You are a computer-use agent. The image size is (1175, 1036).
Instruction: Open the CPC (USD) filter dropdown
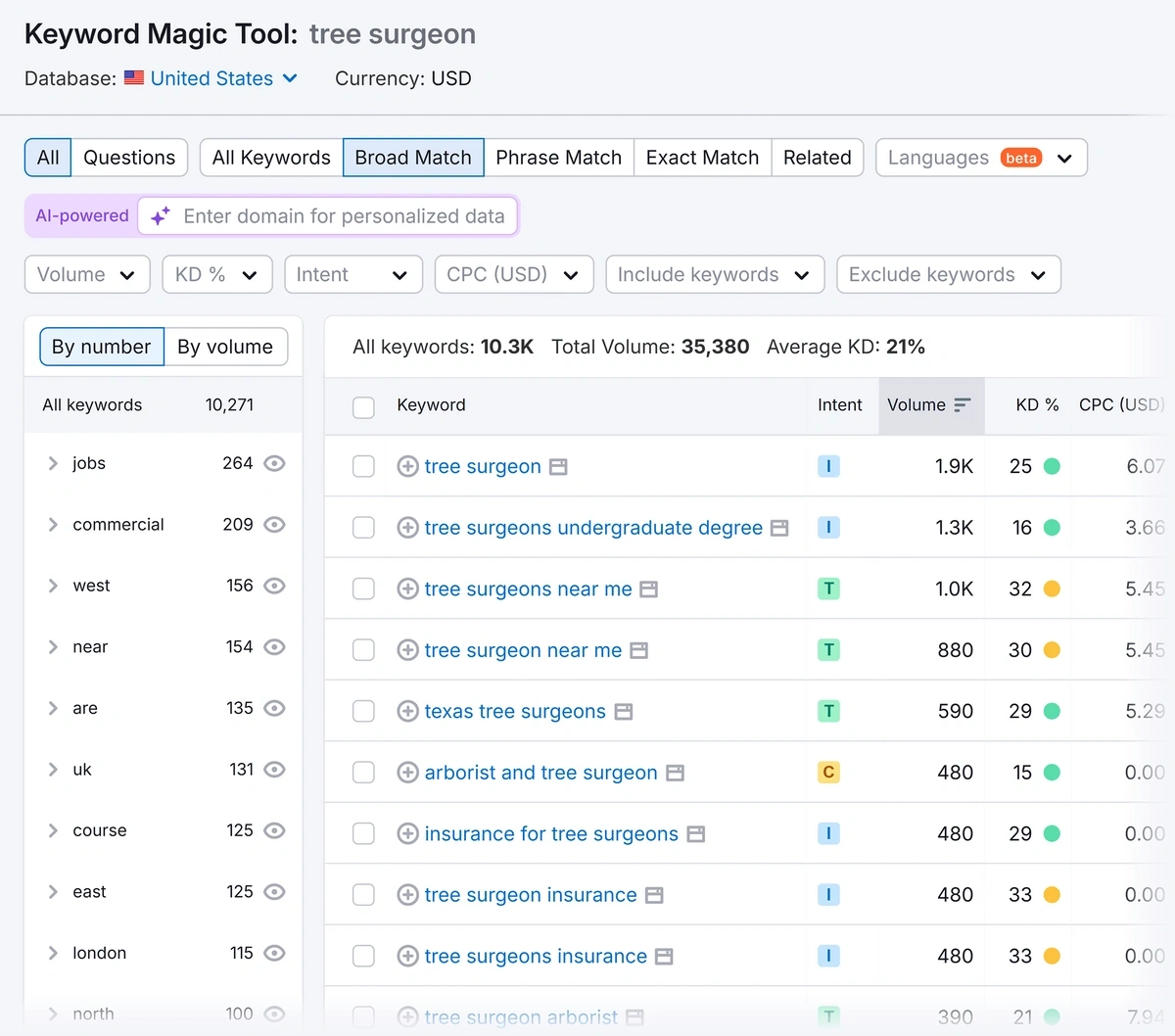click(x=514, y=275)
